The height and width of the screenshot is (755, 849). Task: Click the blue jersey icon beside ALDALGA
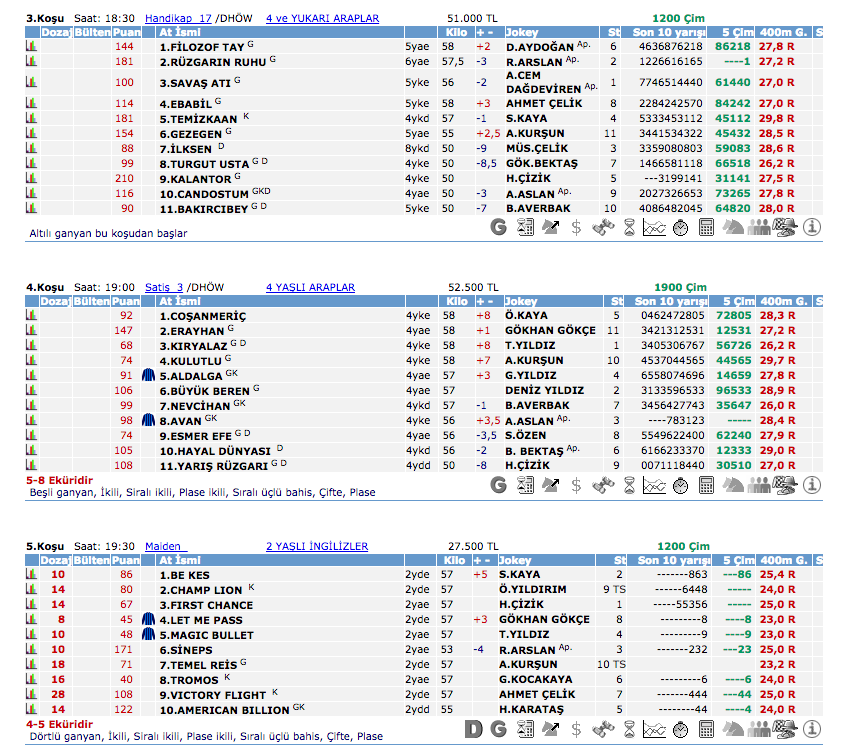(x=148, y=376)
